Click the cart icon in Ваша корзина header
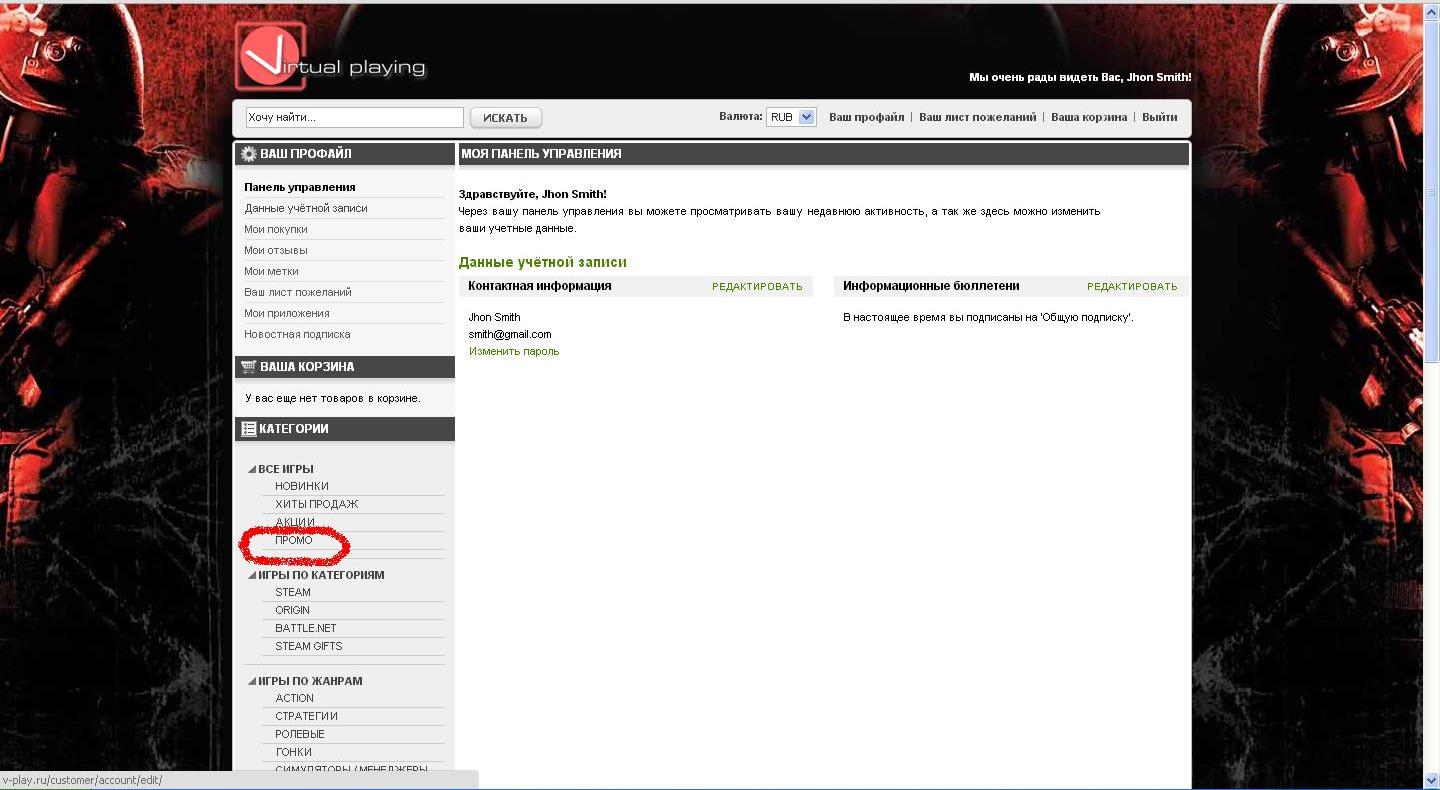The image size is (1440, 790). 248,367
